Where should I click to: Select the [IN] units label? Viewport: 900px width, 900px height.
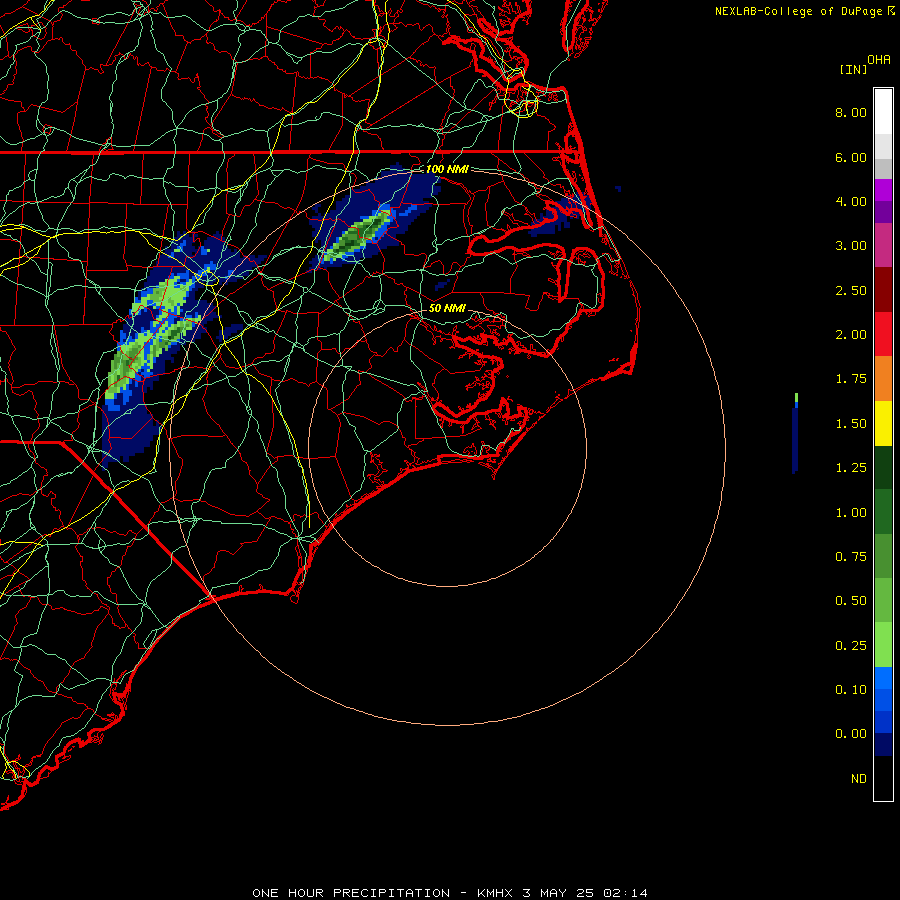coord(853,69)
